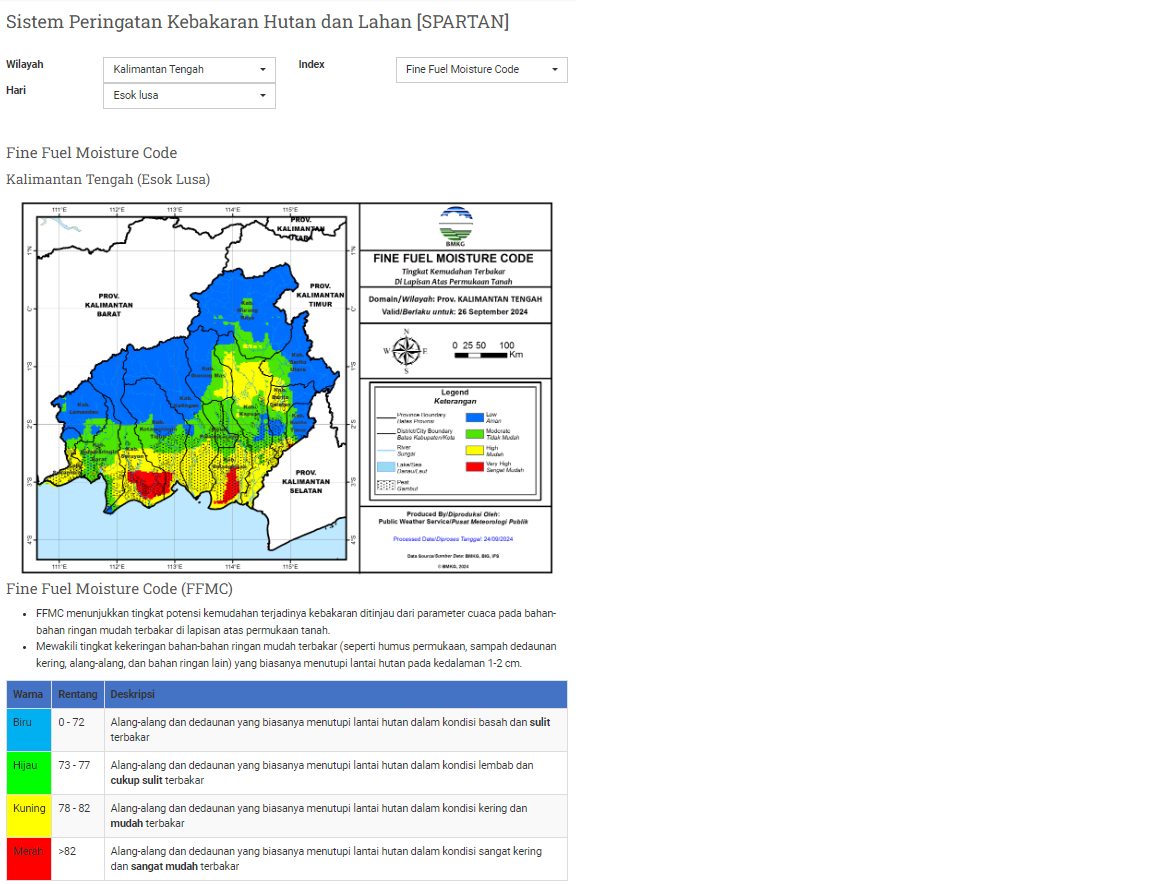Click the BMKG logo on the map
Screen dimensions: 1152x884
456,226
